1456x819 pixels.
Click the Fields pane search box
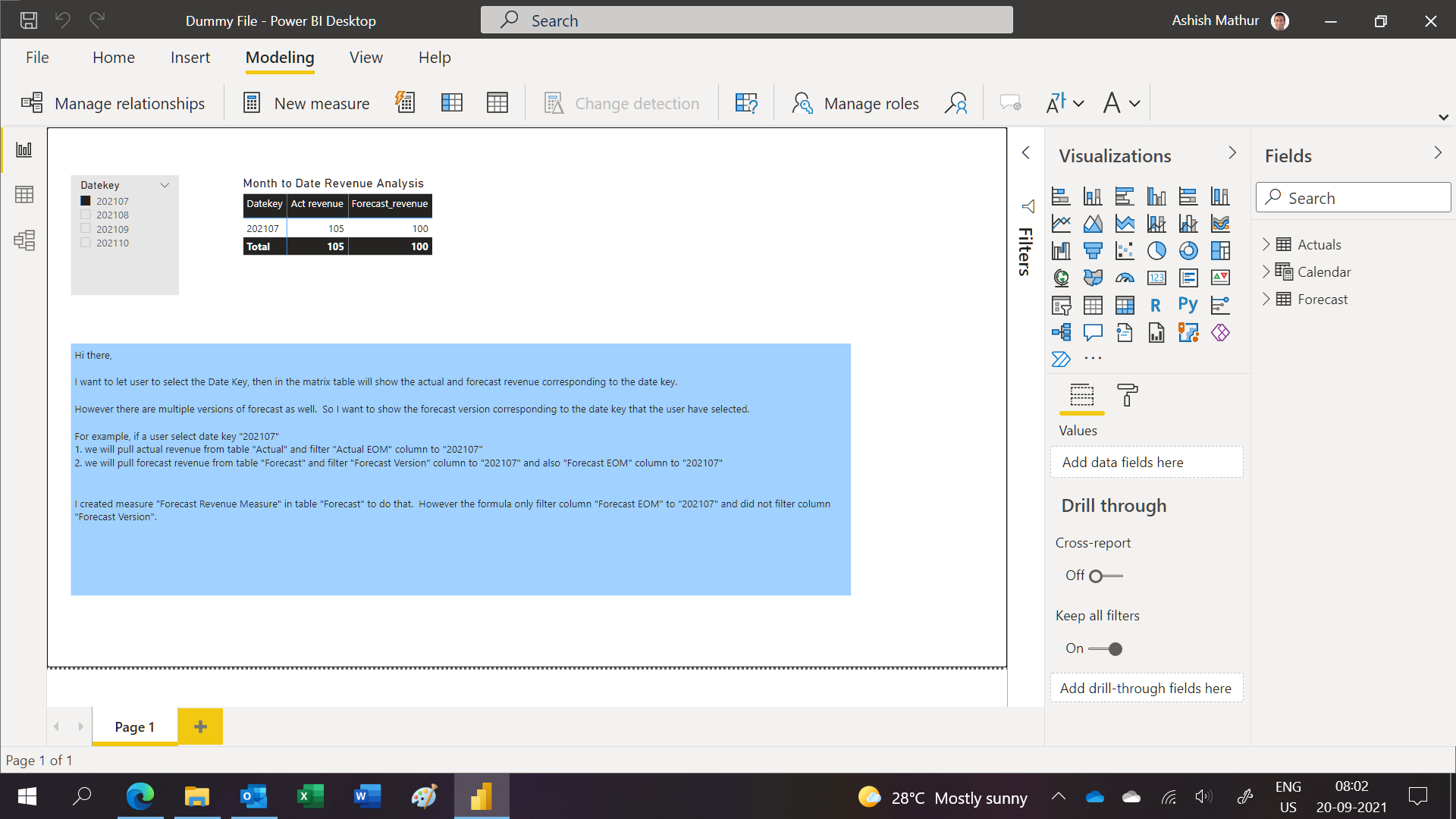1354,198
